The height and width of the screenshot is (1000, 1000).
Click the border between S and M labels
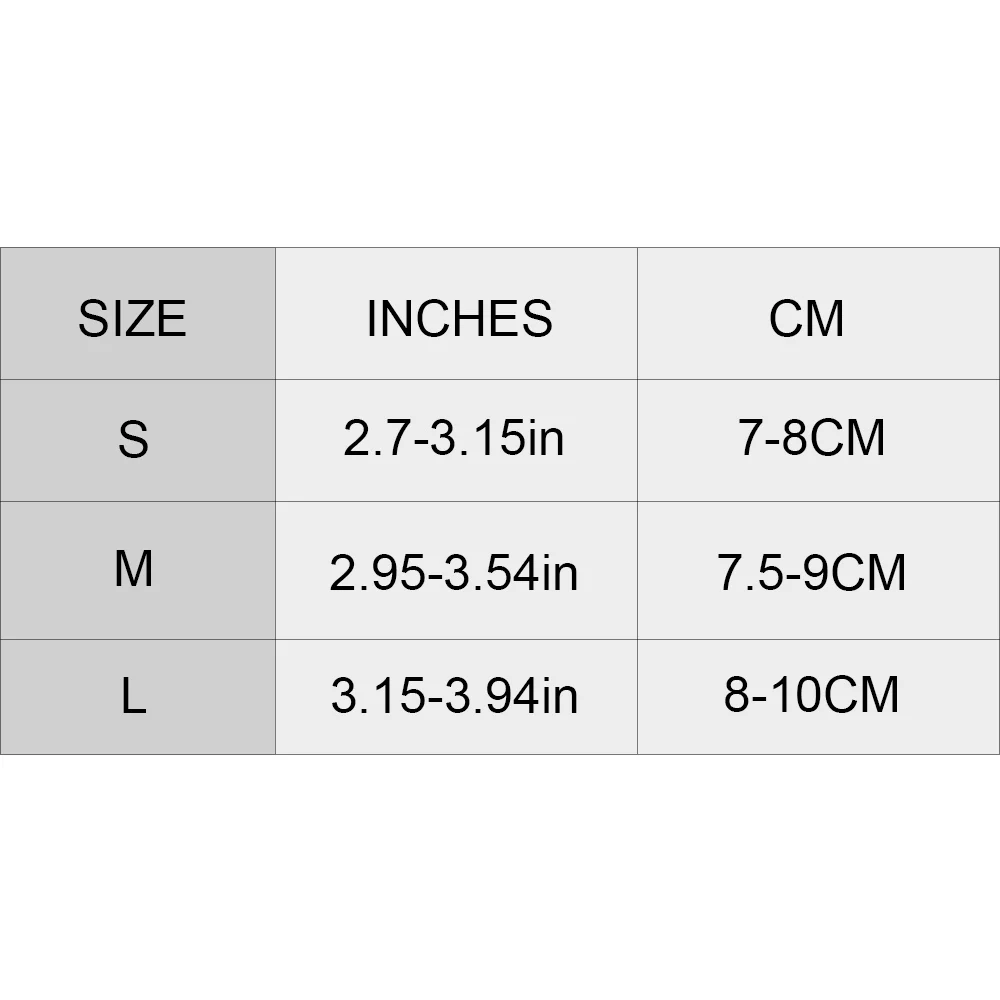(138, 501)
